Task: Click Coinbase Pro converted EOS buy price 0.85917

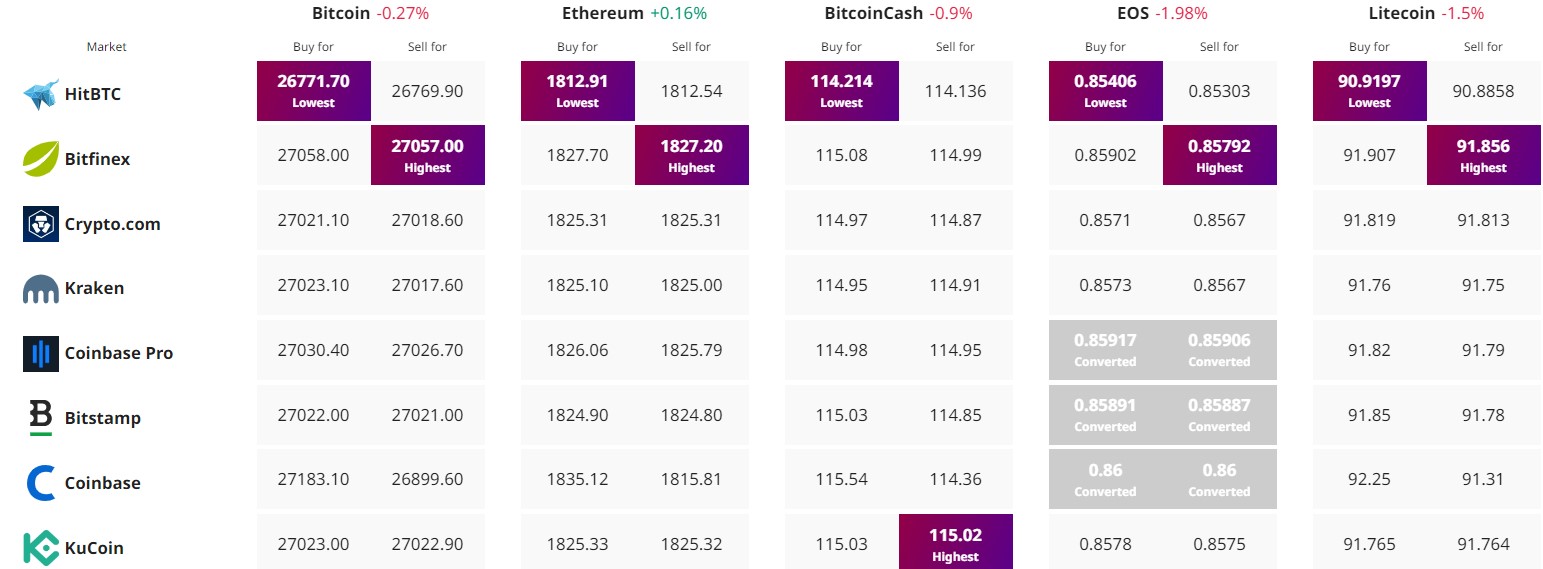Action: (1106, 350)
